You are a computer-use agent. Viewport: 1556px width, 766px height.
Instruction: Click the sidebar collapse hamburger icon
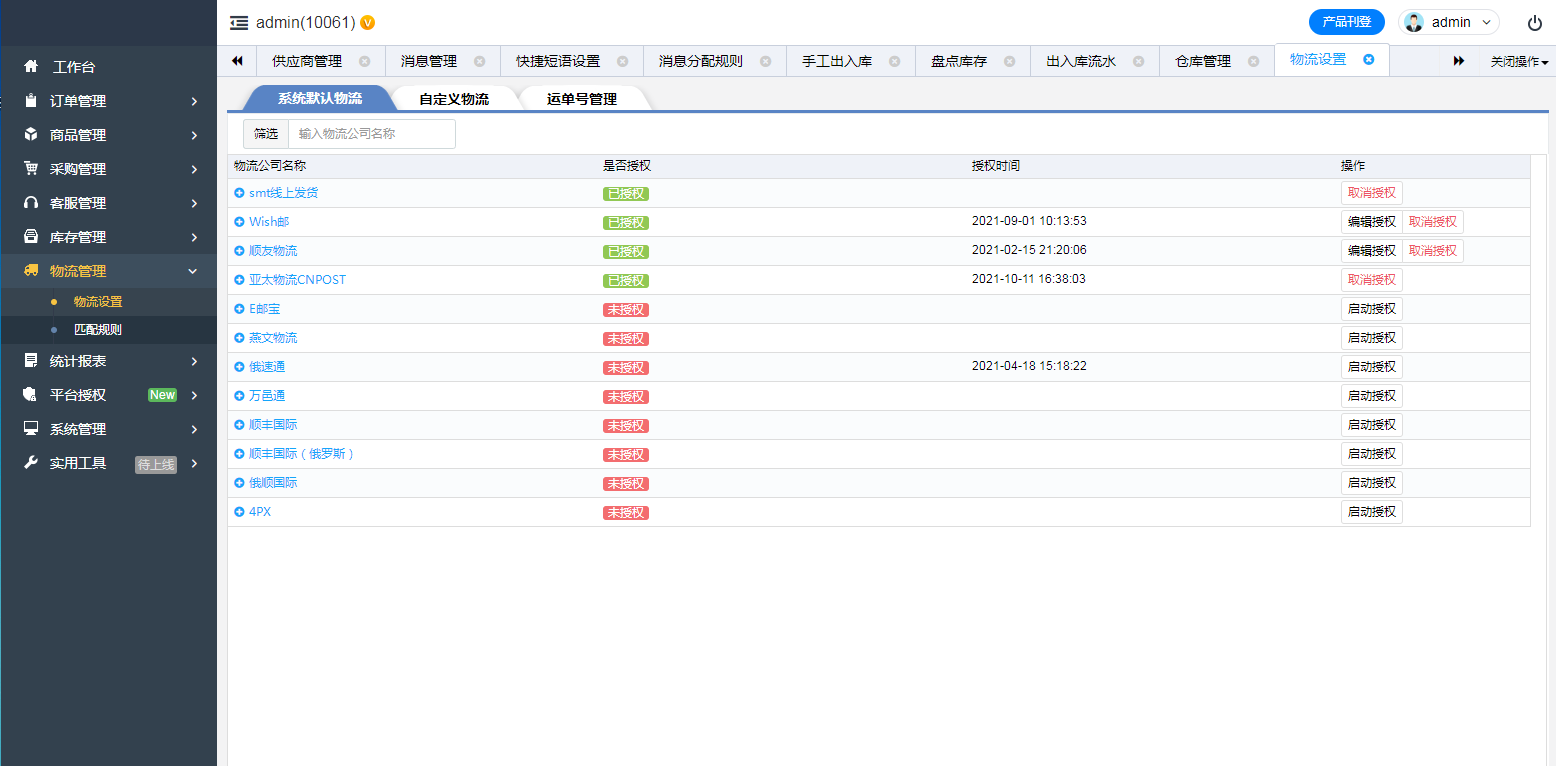pyautogui.click(x=239, y=23)
